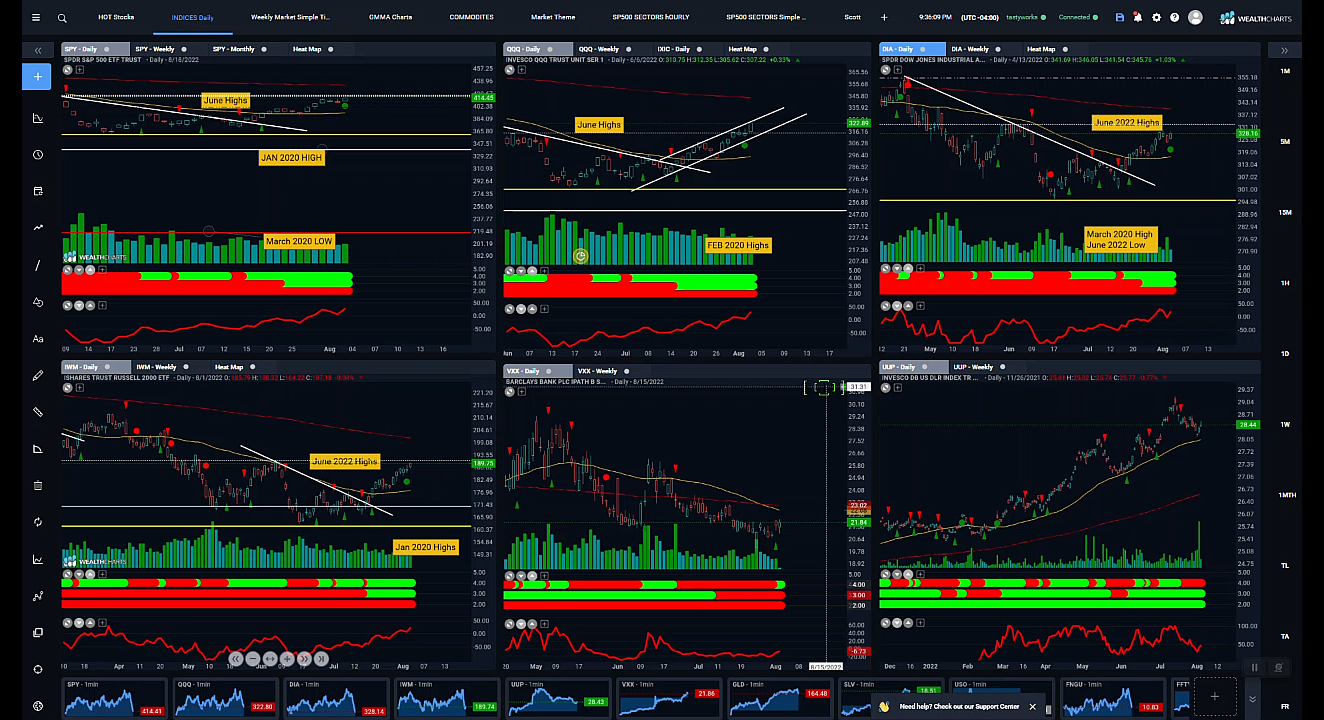Click the save layout disk icon
Image resolution: width=1324 pixels, height=720 pixels.
pos(1119,17)
